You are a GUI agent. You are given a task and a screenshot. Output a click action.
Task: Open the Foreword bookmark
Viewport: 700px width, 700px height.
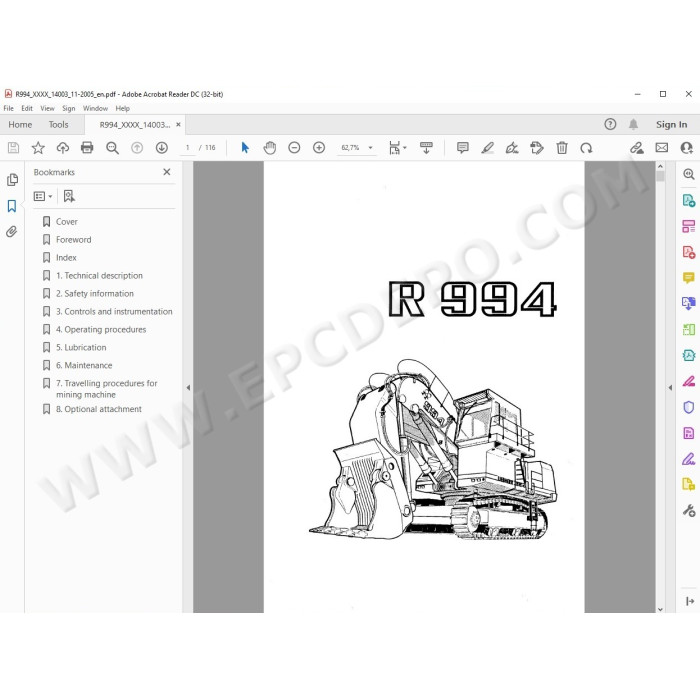[74, 240]
